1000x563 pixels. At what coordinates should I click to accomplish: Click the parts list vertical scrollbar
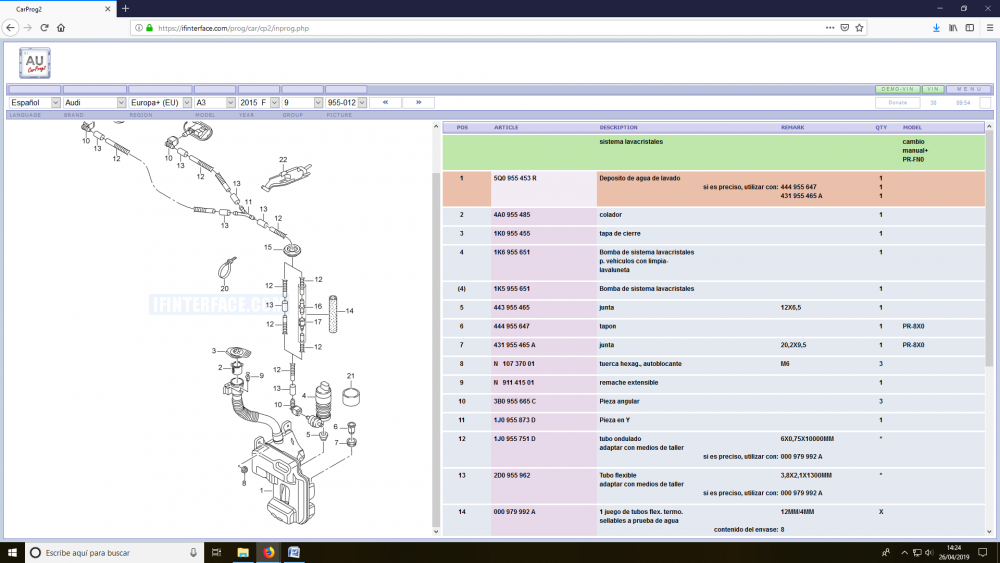[x=989, y=329]
